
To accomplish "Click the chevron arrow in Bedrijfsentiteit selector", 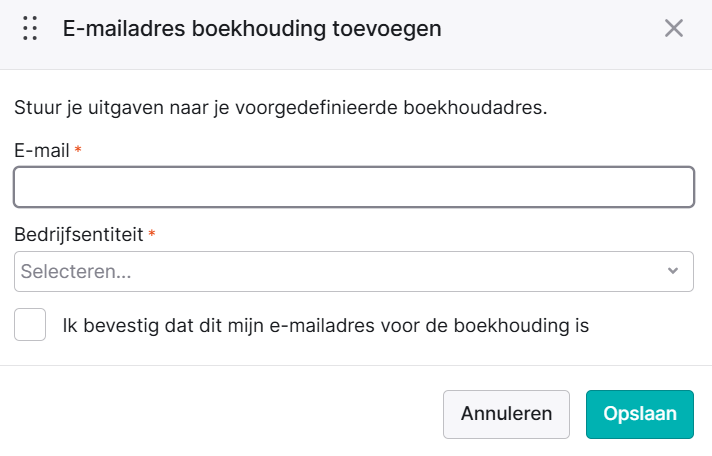I will [673, 271].
